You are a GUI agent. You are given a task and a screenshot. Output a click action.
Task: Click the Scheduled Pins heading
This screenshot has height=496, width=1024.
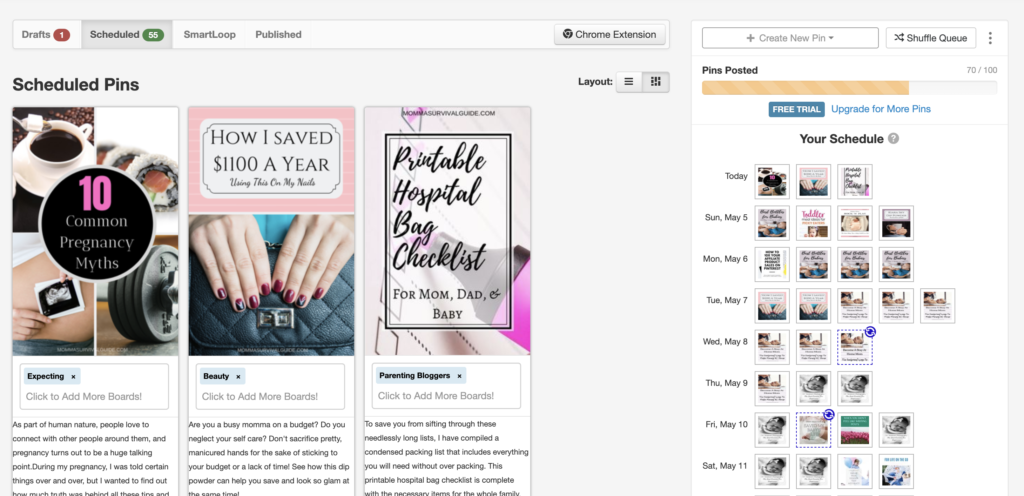tap(76, 85)
